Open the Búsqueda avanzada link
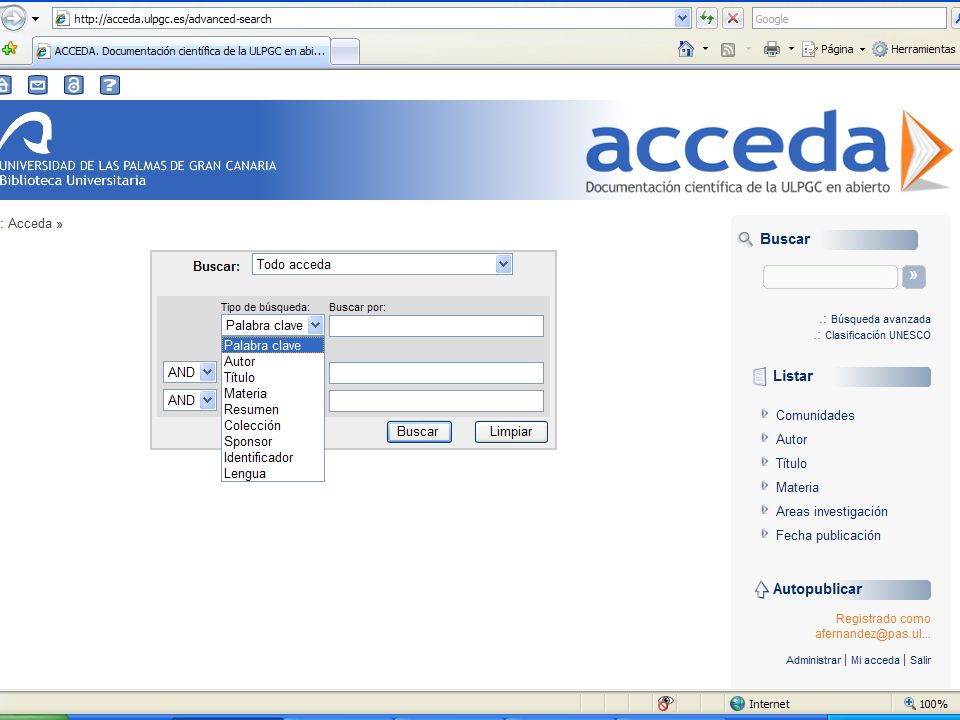Image resolution: width=960 pixels, height=720 pixels. (880, 319)
